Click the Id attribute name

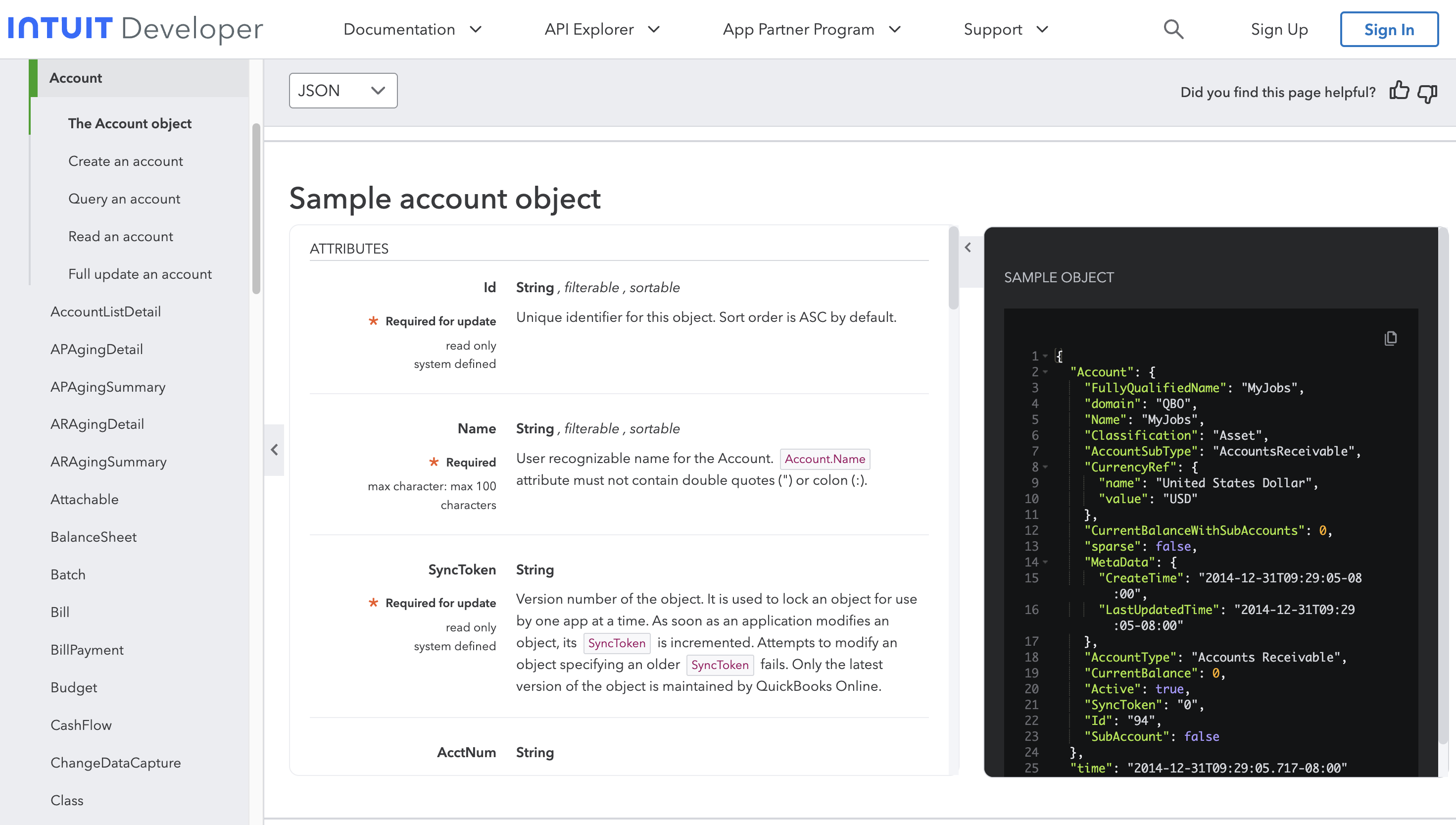489,287
